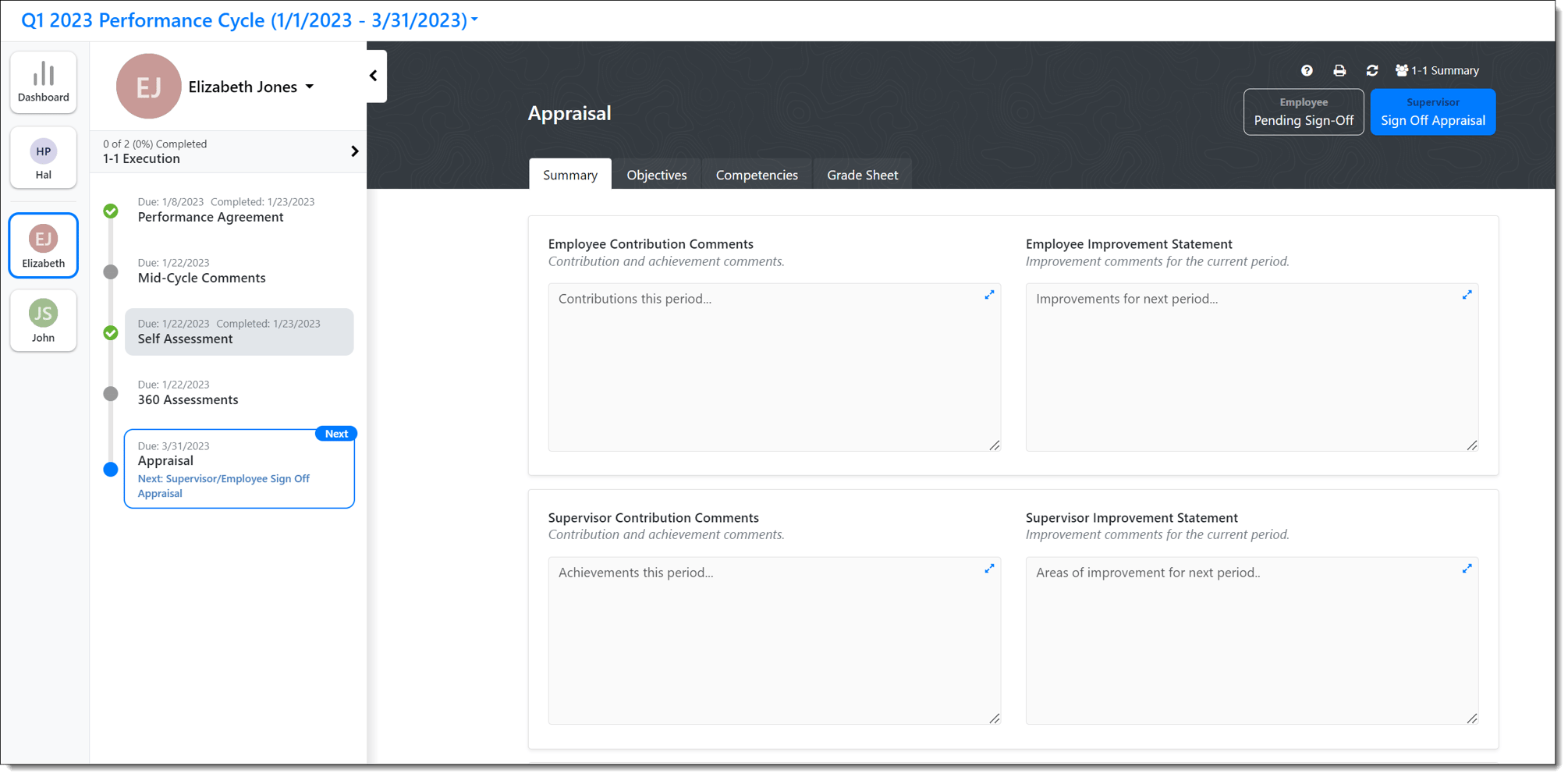Viewport: 1568px width, 777px height.
Task: Expand the 1-1 Execution chevron
Action: 355,151
